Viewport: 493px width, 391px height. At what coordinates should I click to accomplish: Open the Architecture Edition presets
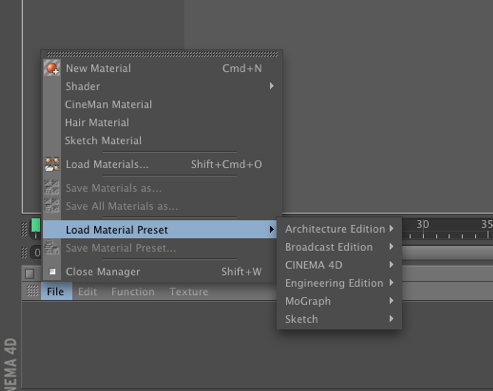click(x=339, y=229)
